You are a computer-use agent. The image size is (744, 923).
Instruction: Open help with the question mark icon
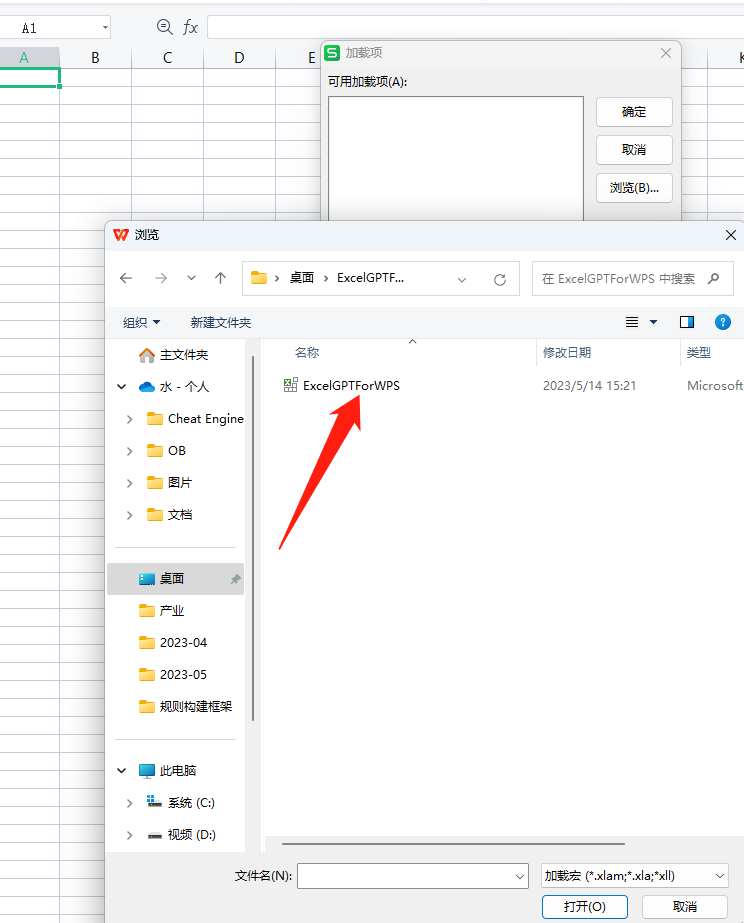pyautogui.click(x=723, y=322)
